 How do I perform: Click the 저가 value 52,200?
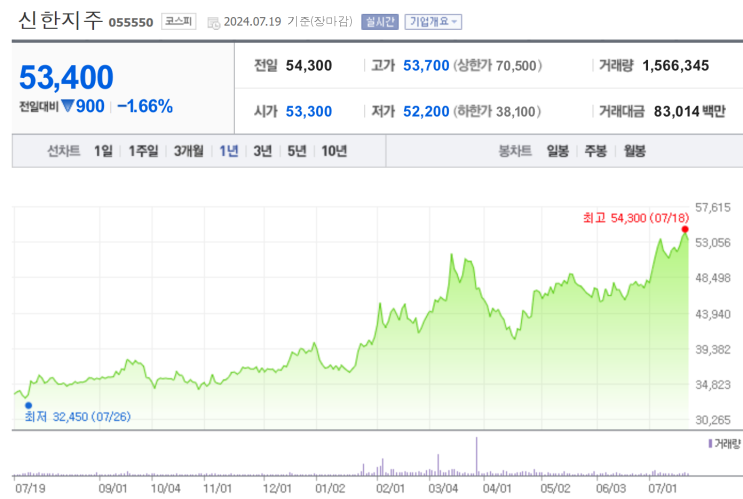coord(426,111)
